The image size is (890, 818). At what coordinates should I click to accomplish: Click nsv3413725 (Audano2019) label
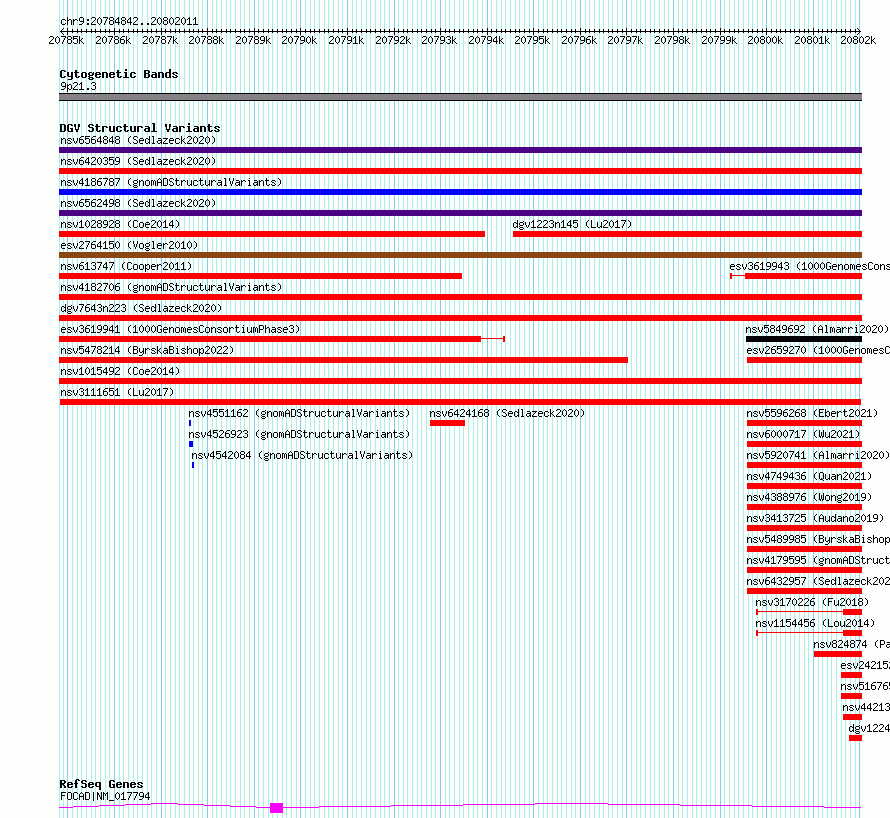click(815, 518)
